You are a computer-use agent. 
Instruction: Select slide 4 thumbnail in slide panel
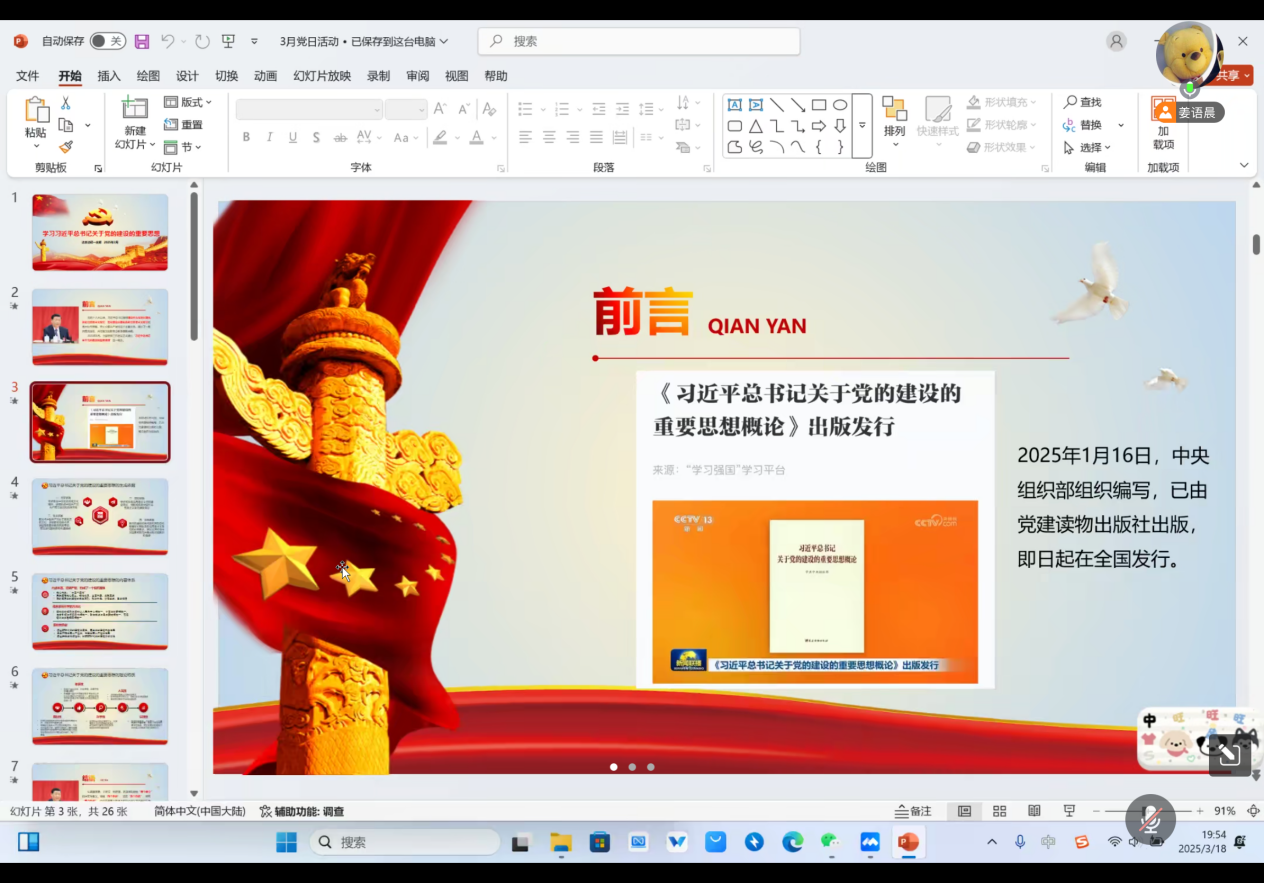[100, 516]
